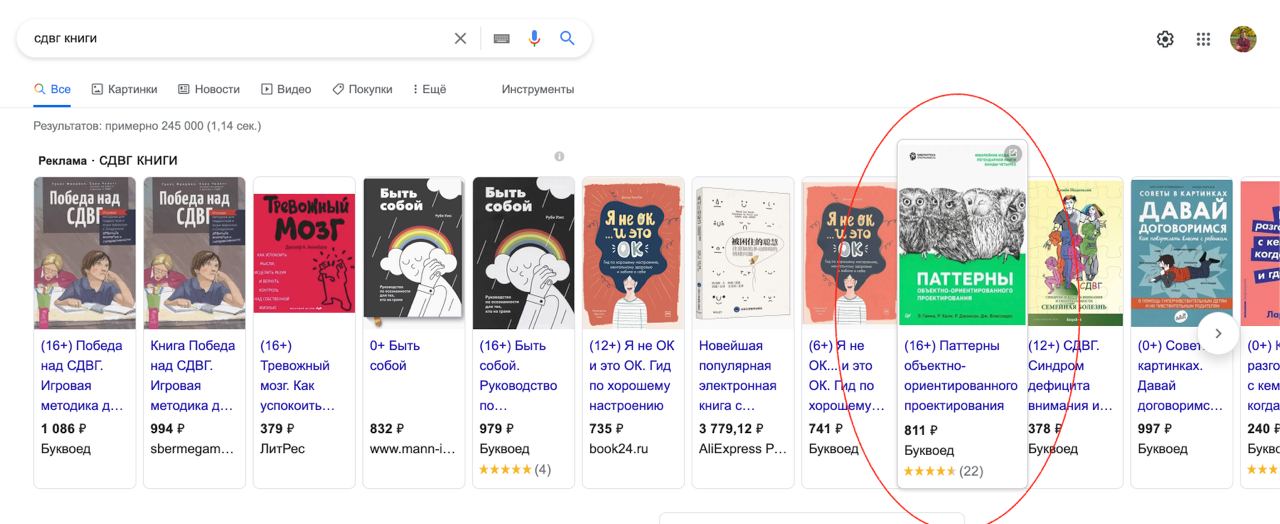Open link '(16+) Быть собой. Руководство по'
The width and height of the screenshot is (1280, 524).
pyautogui.click(x=517, y=375)
